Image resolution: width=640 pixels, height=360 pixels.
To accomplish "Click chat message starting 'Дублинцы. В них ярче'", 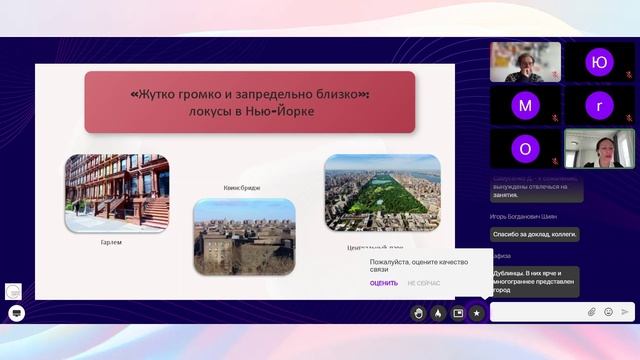I will [x=535, y=282].
